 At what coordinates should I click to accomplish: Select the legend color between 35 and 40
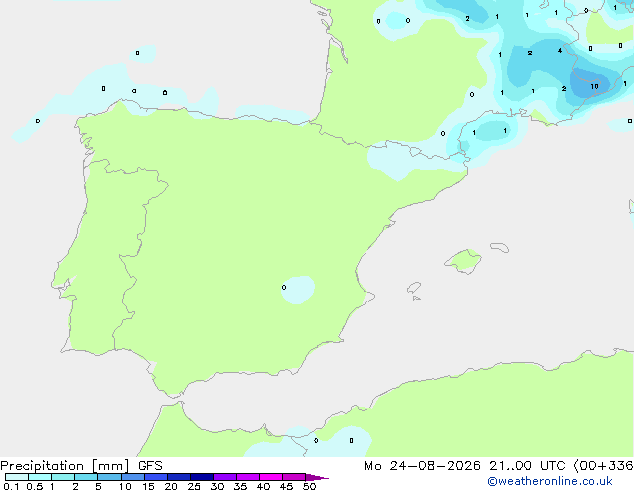point(248,477)
